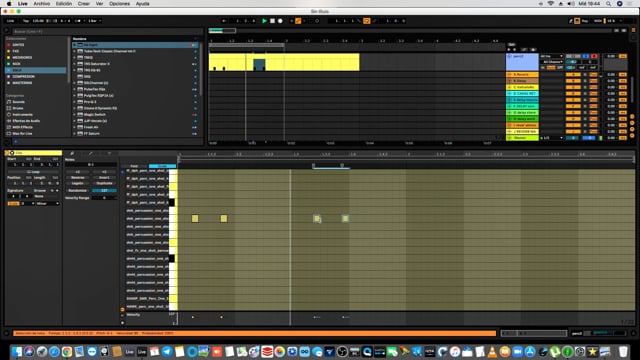The width and height of the screenshot is (640, 360).
Task: Toggle the Scale button in clip panel
Action: [x=13, y=203]
